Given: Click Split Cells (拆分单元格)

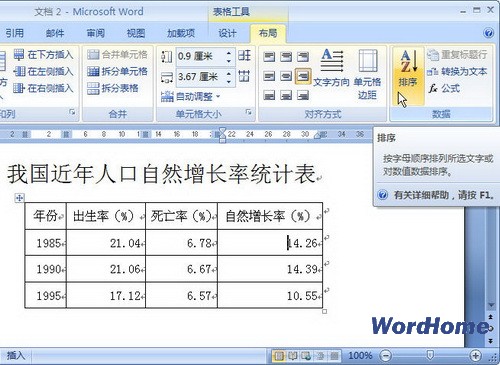Looking at the screenshot, I should click(x=117, y=71).
